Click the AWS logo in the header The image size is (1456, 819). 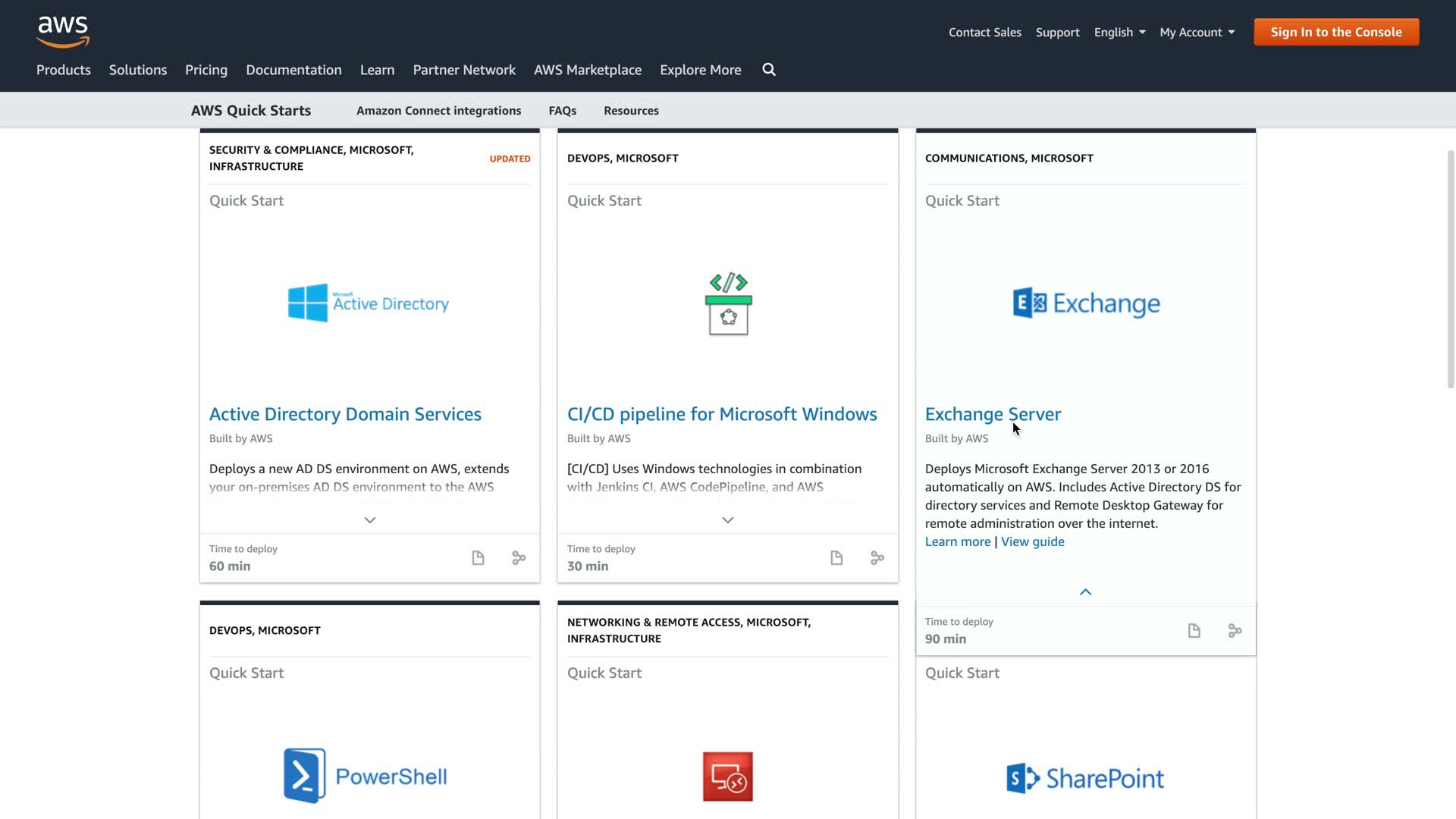click(63, 31)
